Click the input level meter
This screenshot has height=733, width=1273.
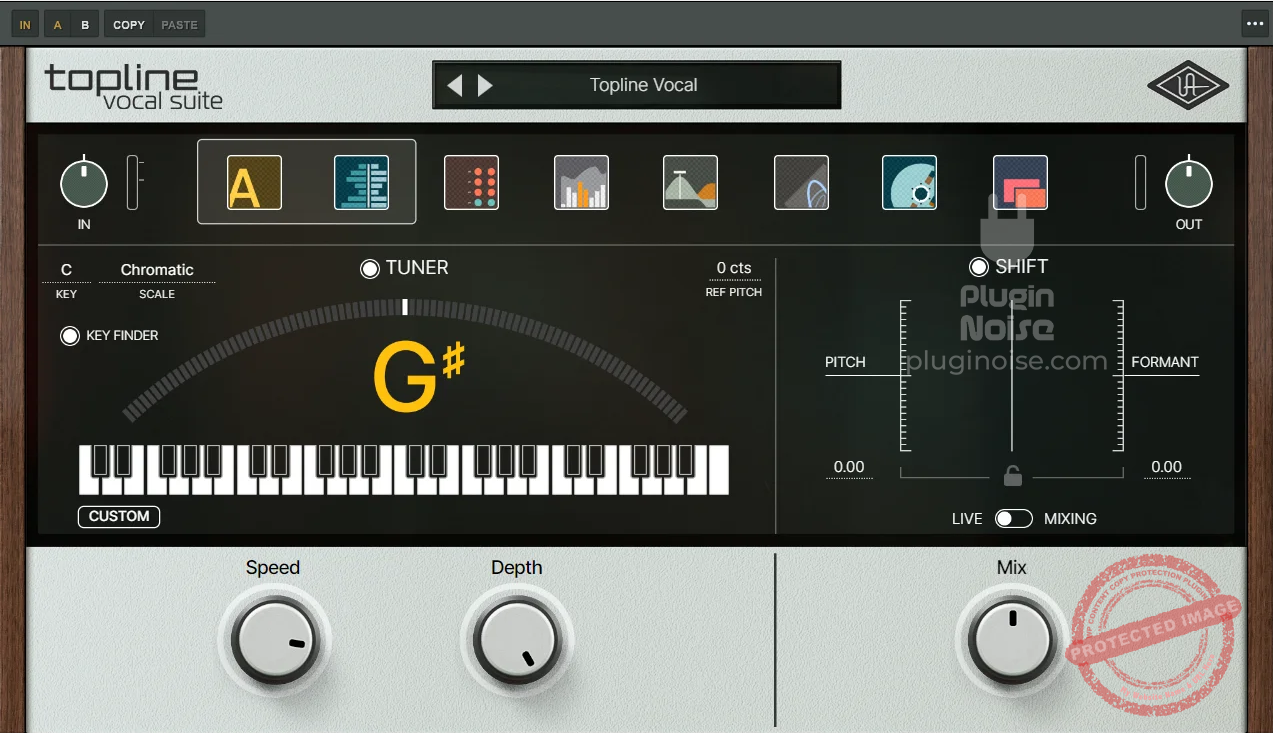133,183
